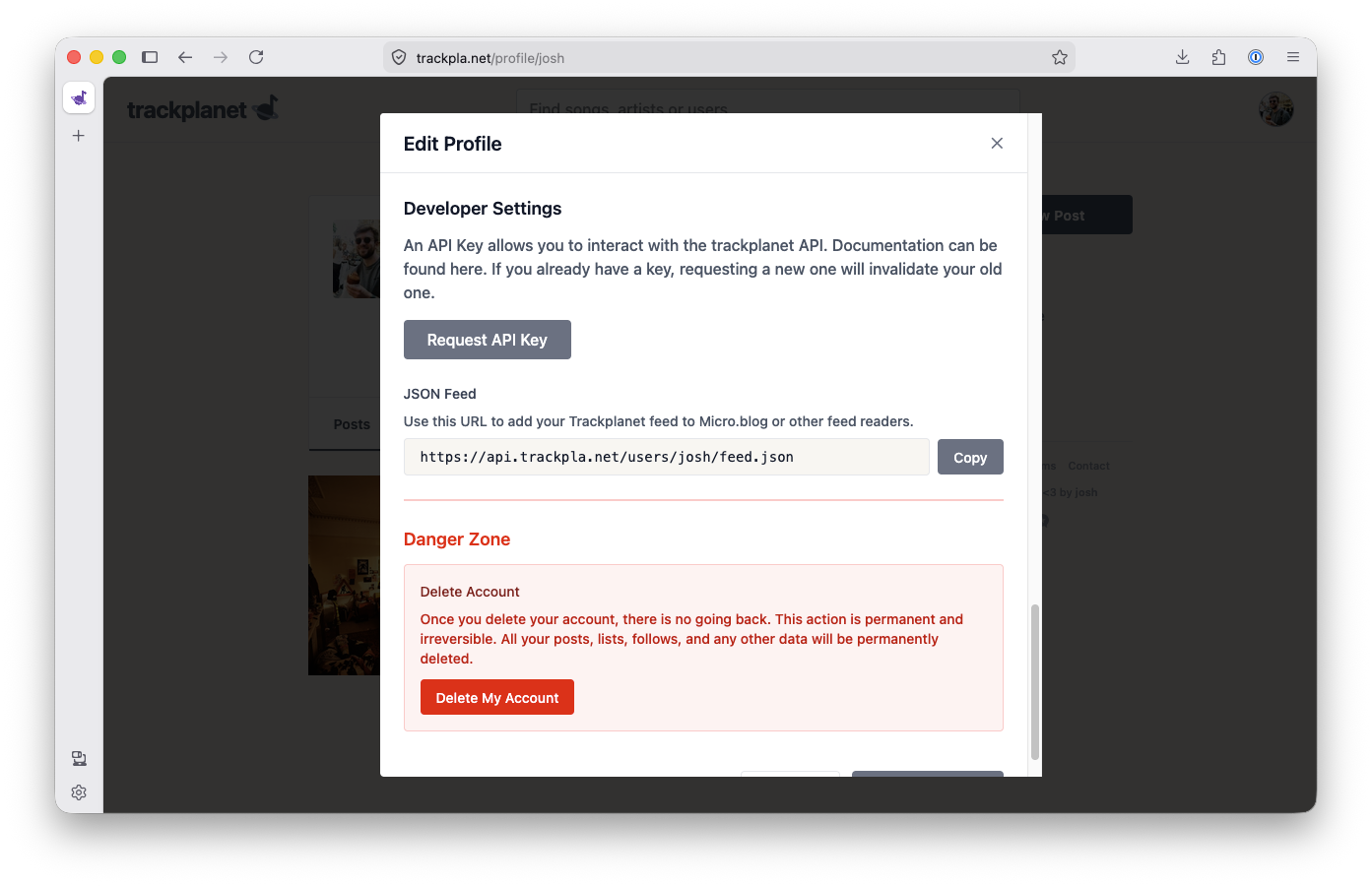Click the shield icon in address bar

[x=399, y=58]
